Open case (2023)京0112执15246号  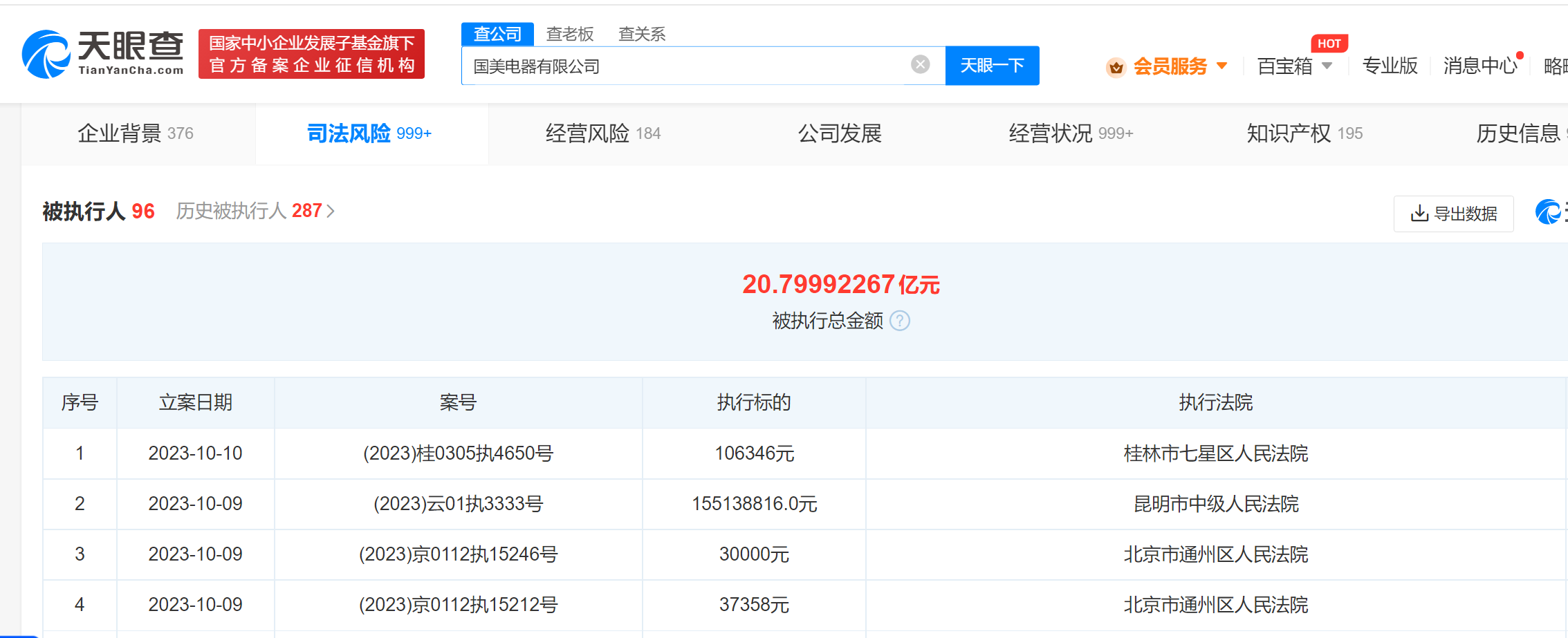coord(458,554)
